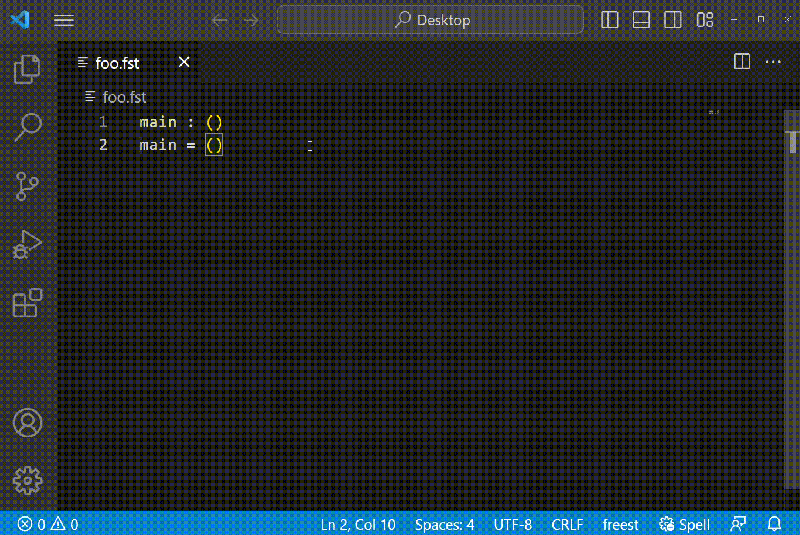Screen dimensions: 800x535
Task: Open the notifications bell
Action: click(x=774, y=524)
